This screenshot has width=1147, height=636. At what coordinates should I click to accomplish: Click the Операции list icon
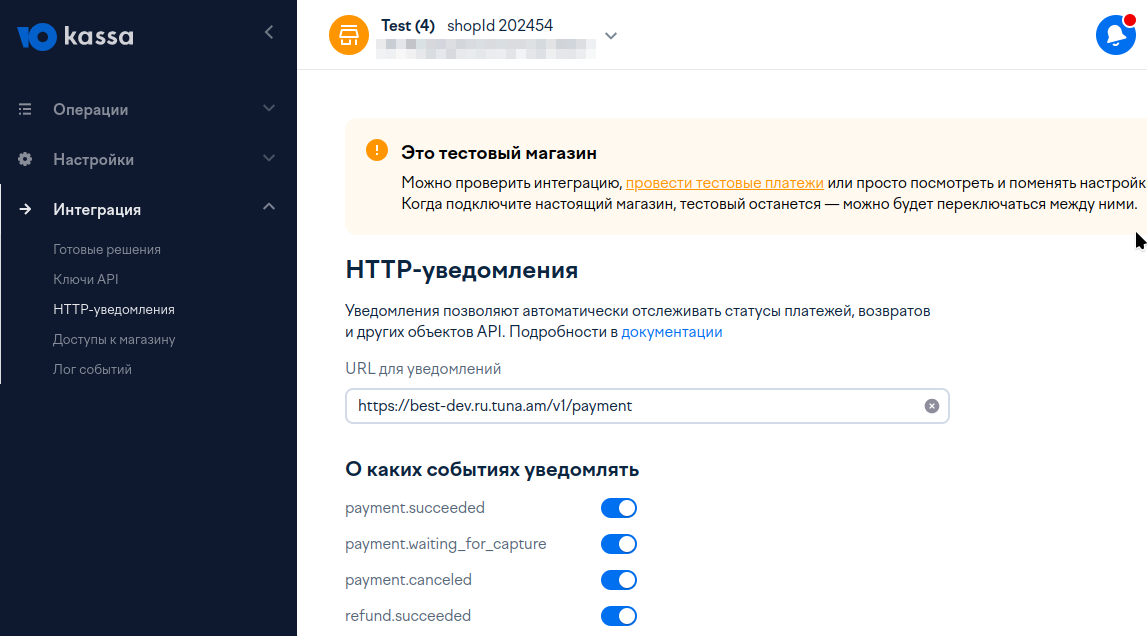point(26,109)
